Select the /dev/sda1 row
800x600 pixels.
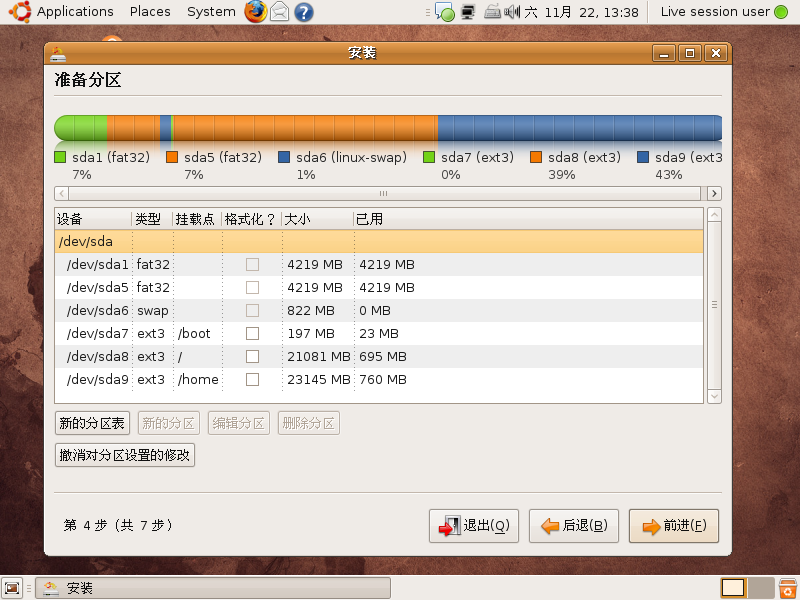[x=379, y=264]
